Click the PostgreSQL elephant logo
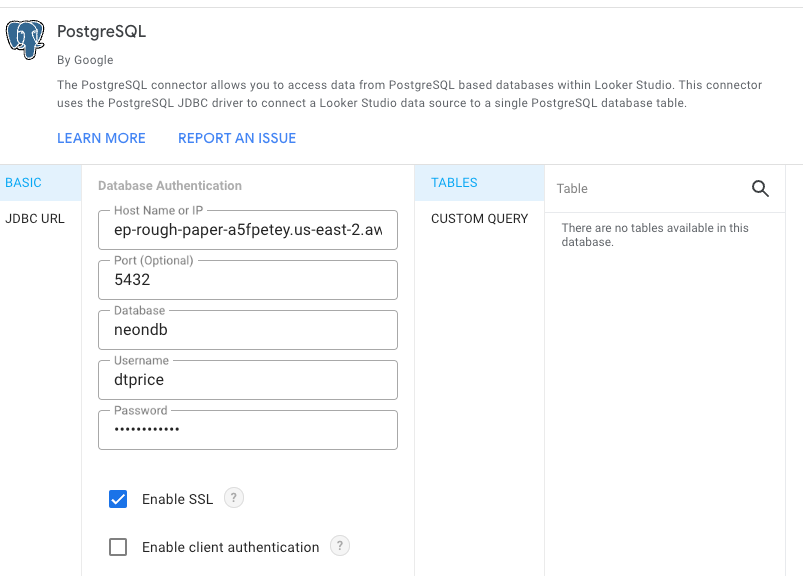The height and width of the screenshot is (576, 803). pyautogui.click(x=25, y=39)
